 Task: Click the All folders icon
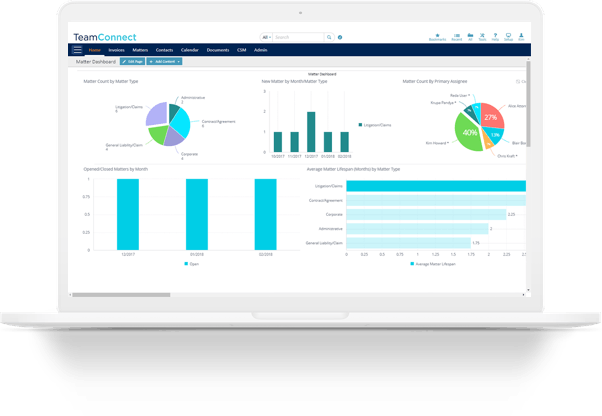click(470, 37)
